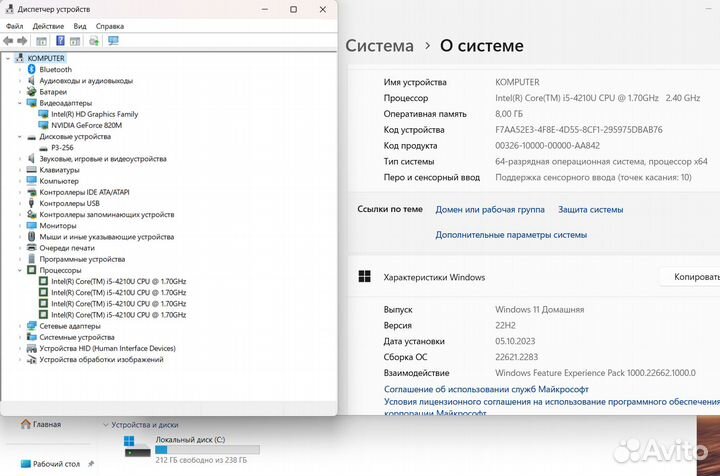Image resolution: width=720 pixels, height=476 pixels.
Task: Click the mouse icon for Мыши и иные указывающие устройства
Action: [x=31, y=236]
